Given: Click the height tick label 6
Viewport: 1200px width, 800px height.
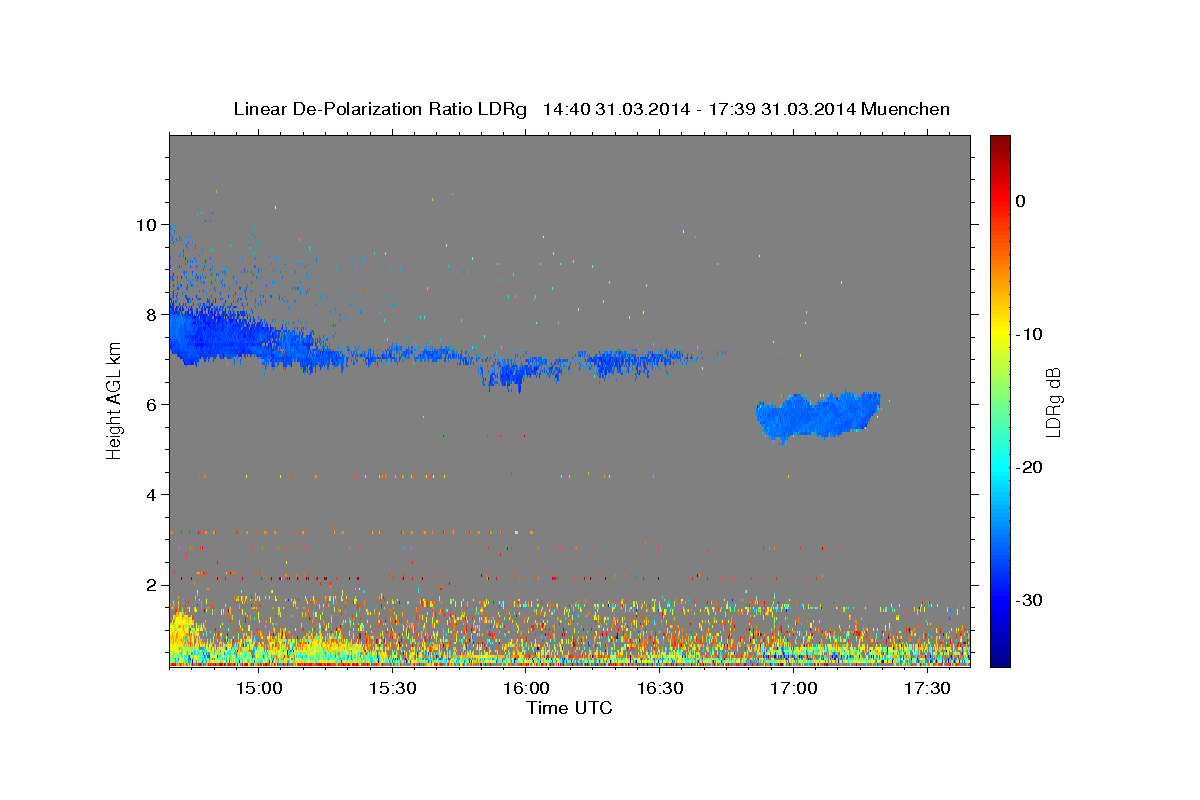Looking at the screenshot, I should (x=152, y=404).
